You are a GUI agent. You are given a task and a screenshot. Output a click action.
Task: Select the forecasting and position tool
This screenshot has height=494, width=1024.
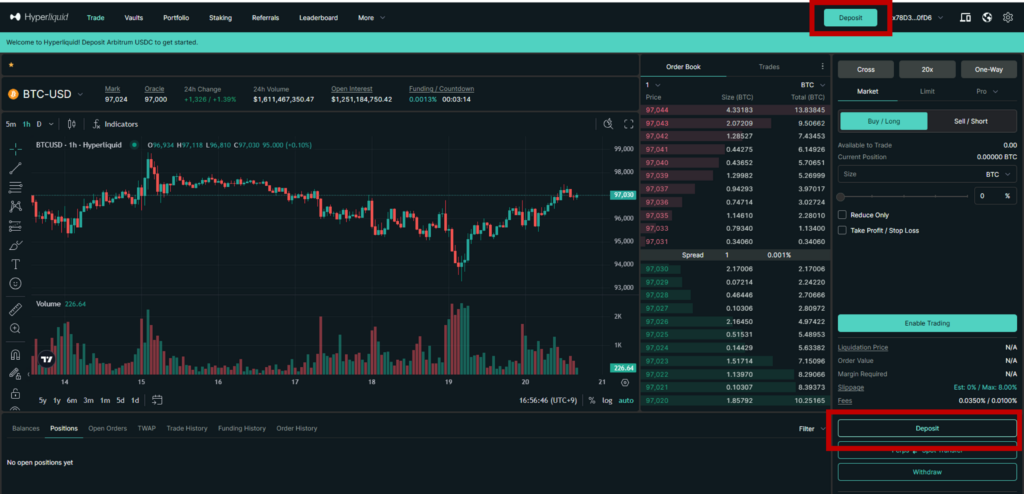tap(16, 226)
